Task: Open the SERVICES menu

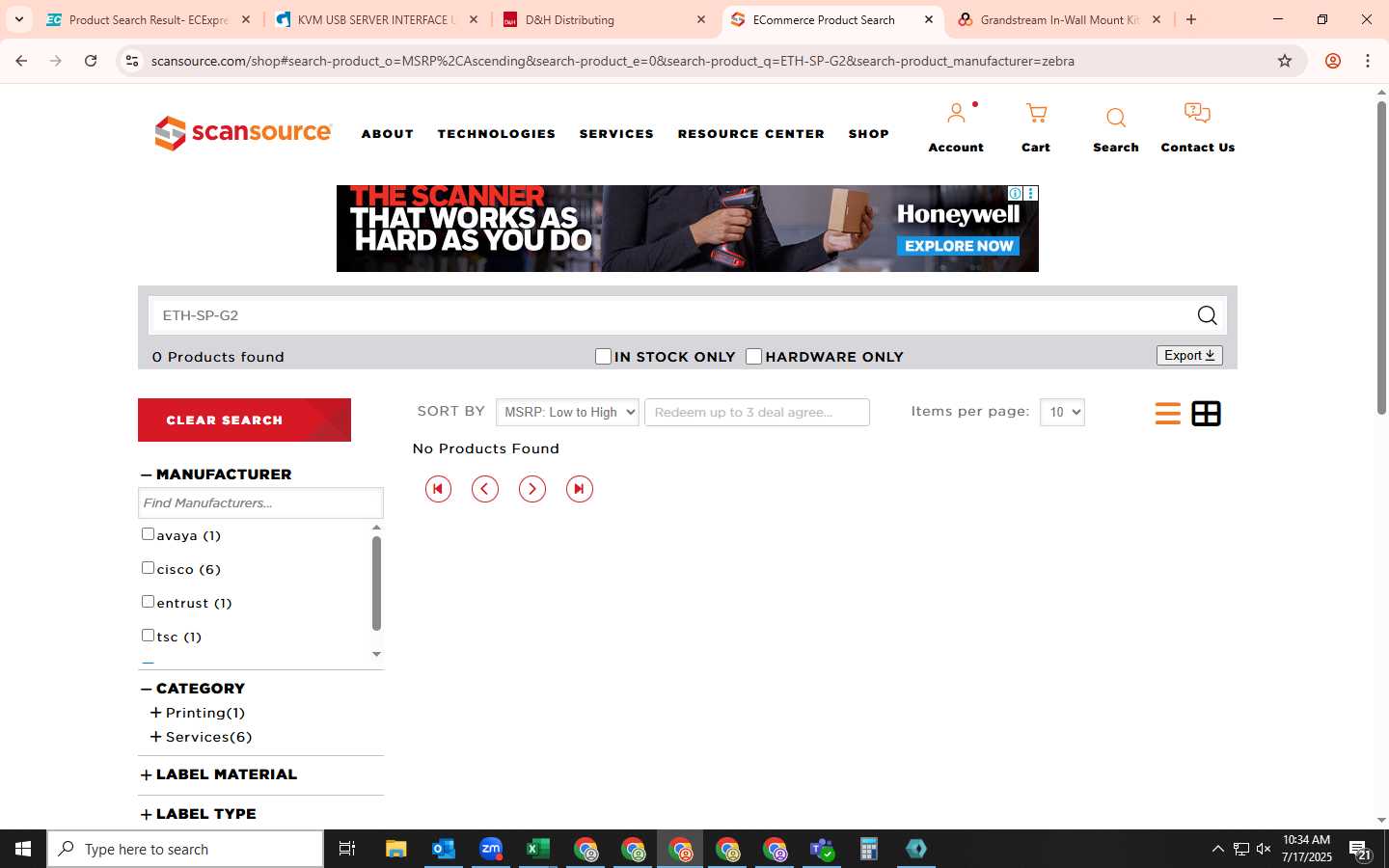Action: (616, 134)
